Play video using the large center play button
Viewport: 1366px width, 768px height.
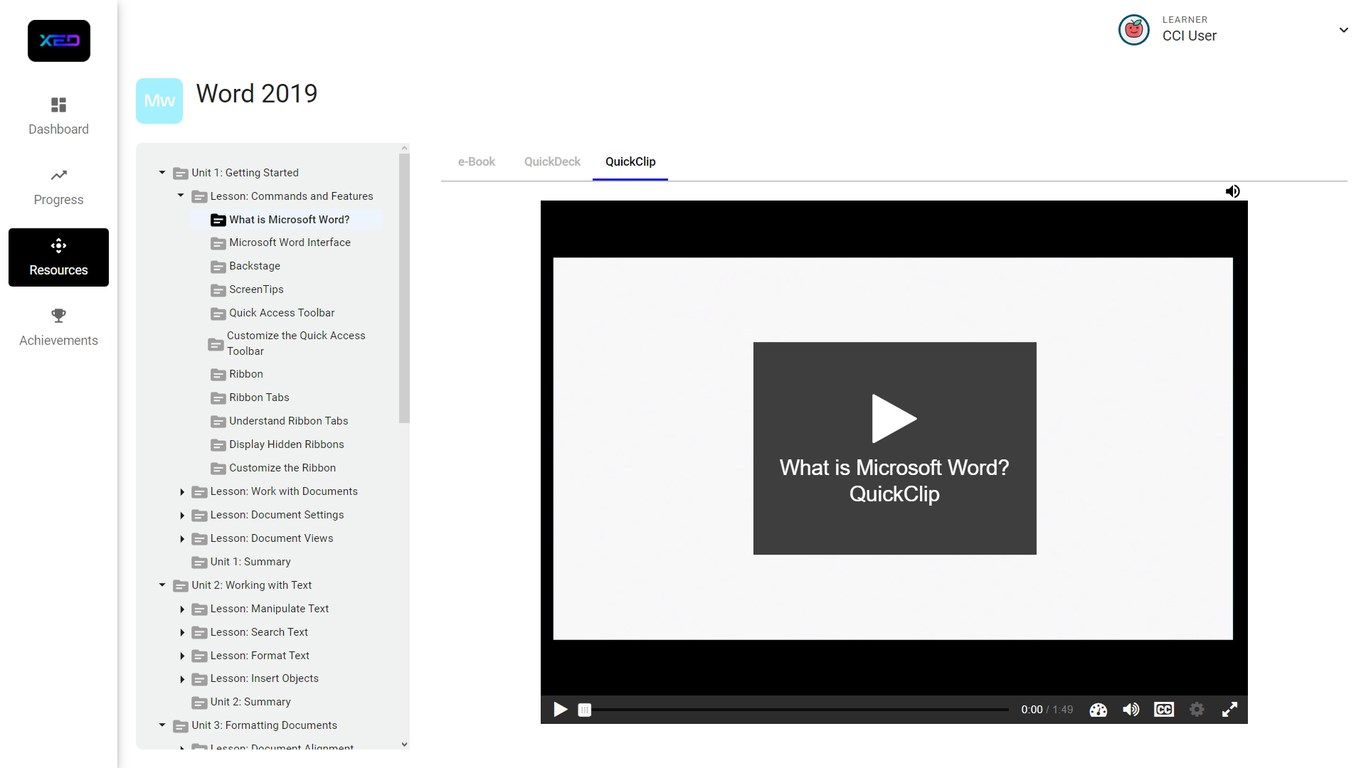pos(894,418)
